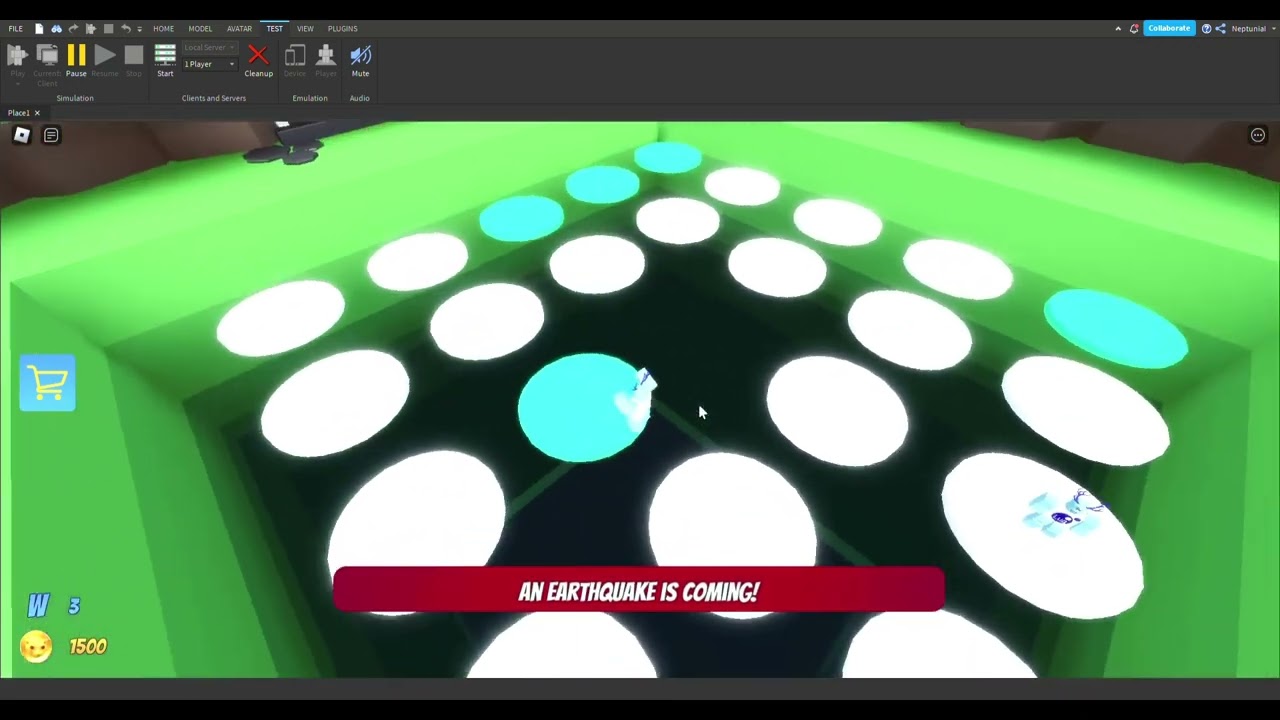Close the Place1 tab
Image resolution: width=1280 pixels, height=720 pixels.
click(37, 113)
